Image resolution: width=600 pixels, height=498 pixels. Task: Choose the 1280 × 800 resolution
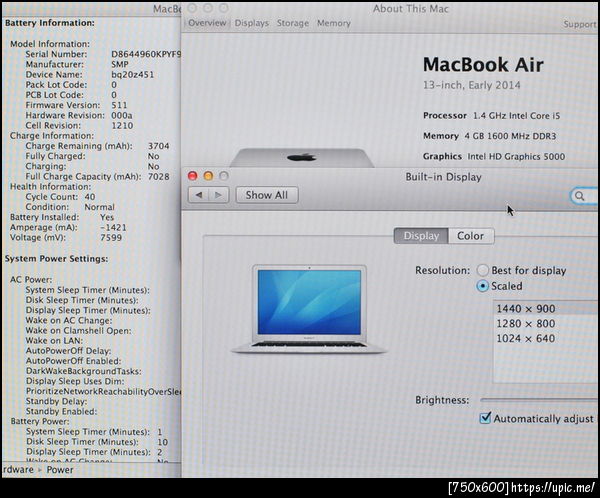(x=545, y=323)
